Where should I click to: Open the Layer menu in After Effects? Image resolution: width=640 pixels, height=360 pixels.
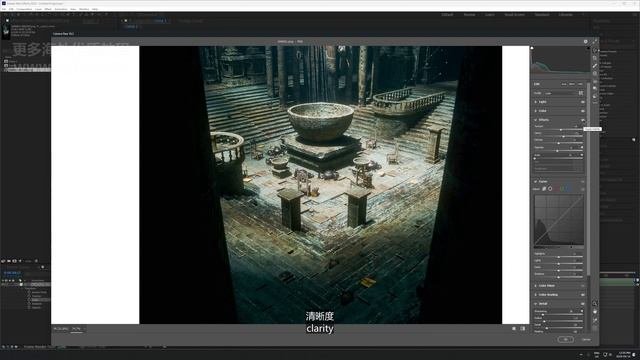[38, 9]
